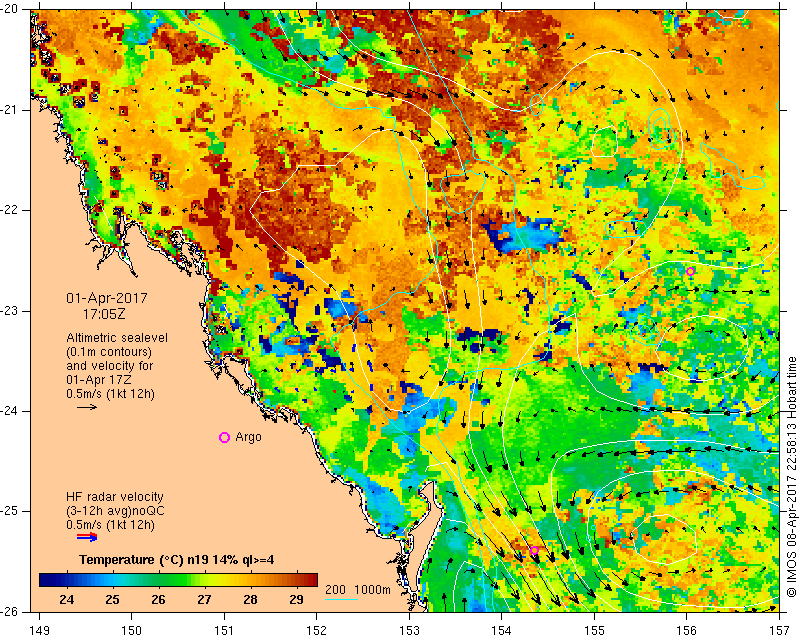
Task: Click the colour bar value 25
Action: 112,600
